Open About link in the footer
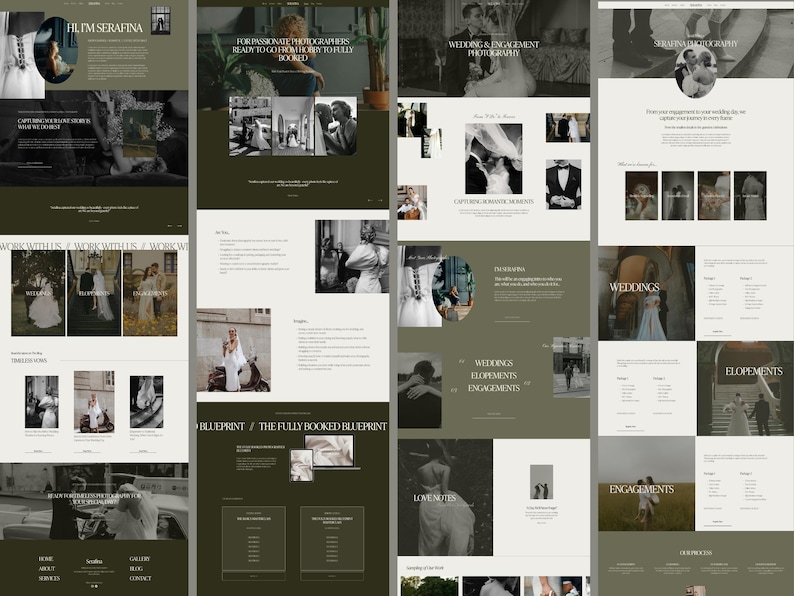 (47, 569)
